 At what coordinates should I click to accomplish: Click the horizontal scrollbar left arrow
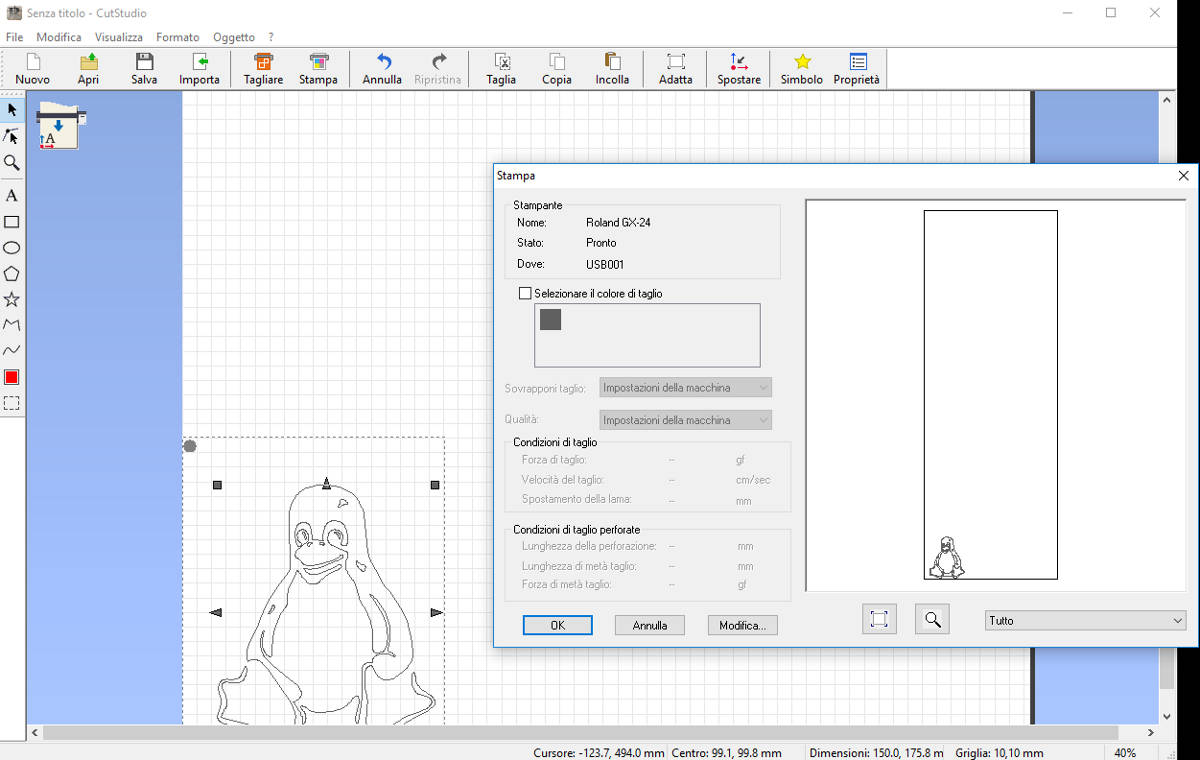[x=37, y=733]
